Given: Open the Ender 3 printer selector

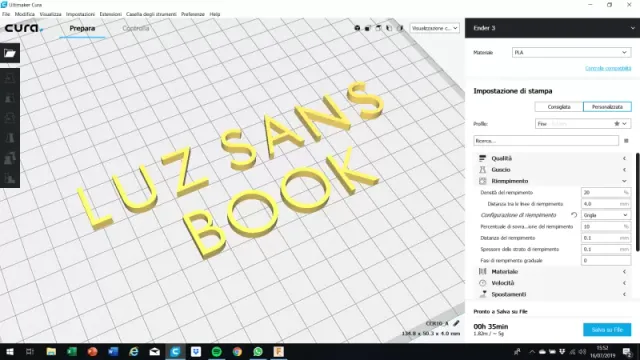Looking at the screenshot, I should click(x=552, y=28).
